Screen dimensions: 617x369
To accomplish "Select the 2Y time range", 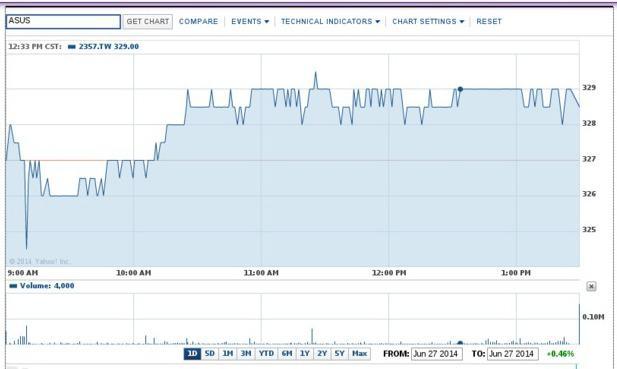I will click(x=322, y=354).
